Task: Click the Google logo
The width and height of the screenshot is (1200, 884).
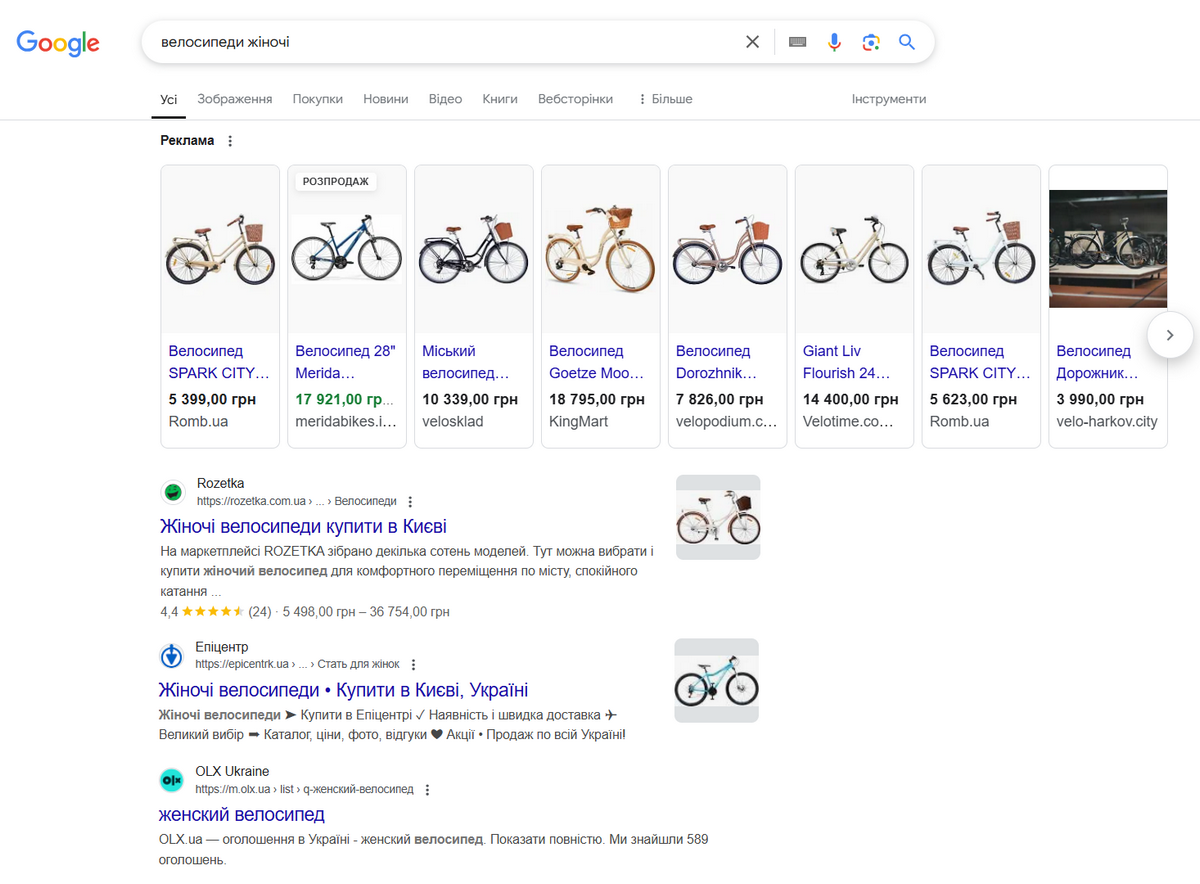Action: point(58,43)
